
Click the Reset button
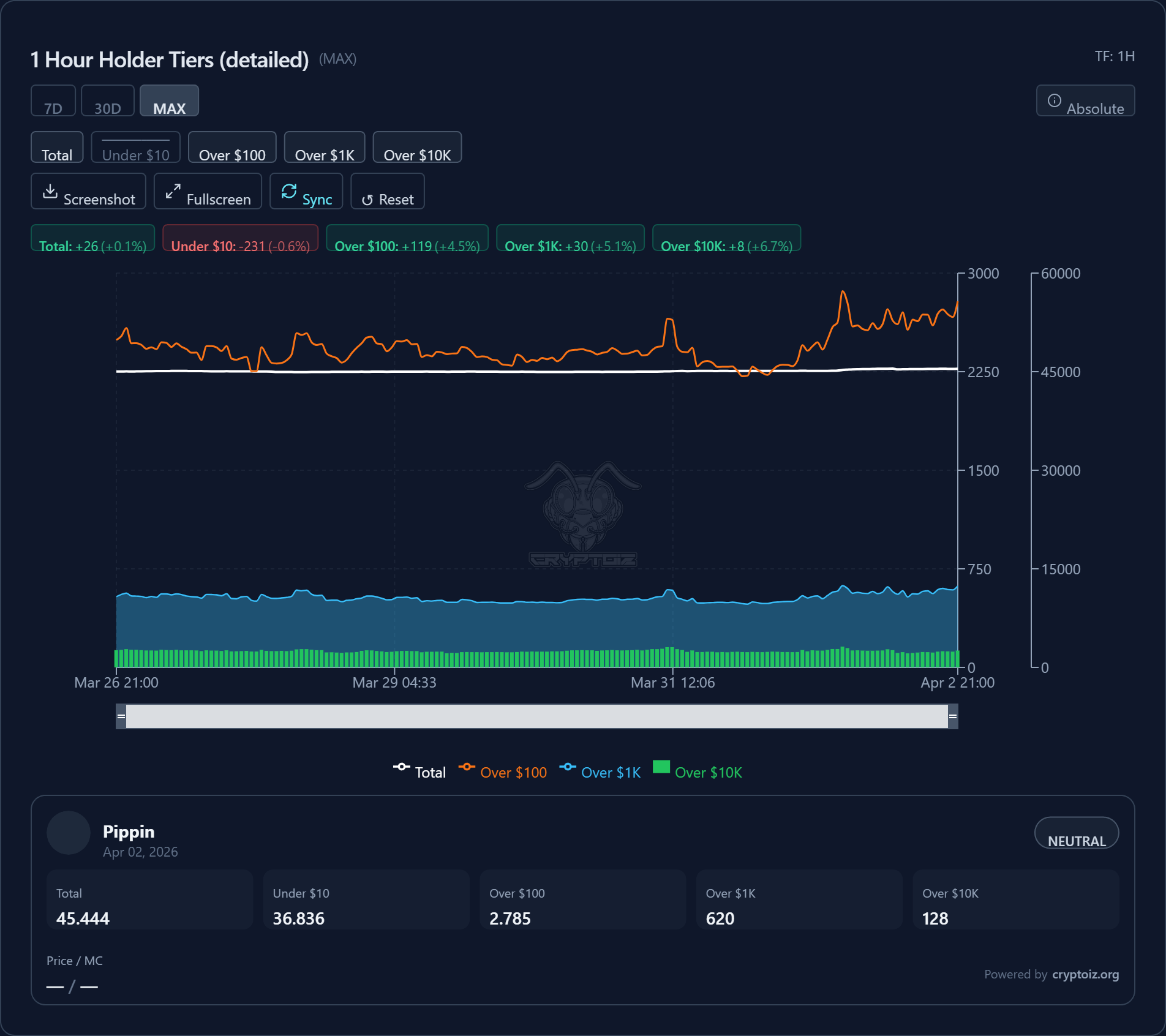pos(388,191)
